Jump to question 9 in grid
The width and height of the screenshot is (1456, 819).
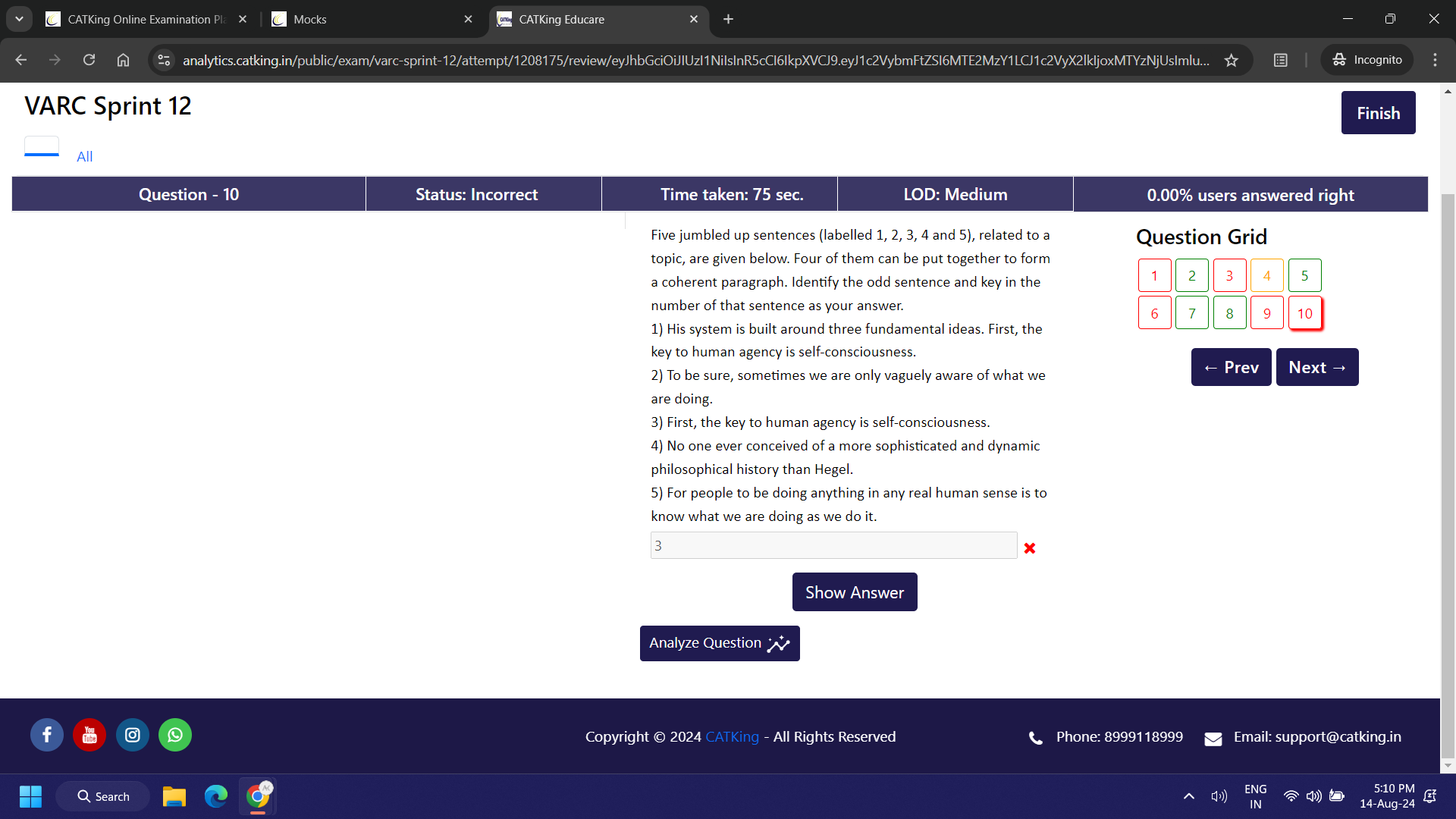[1266, 313]
